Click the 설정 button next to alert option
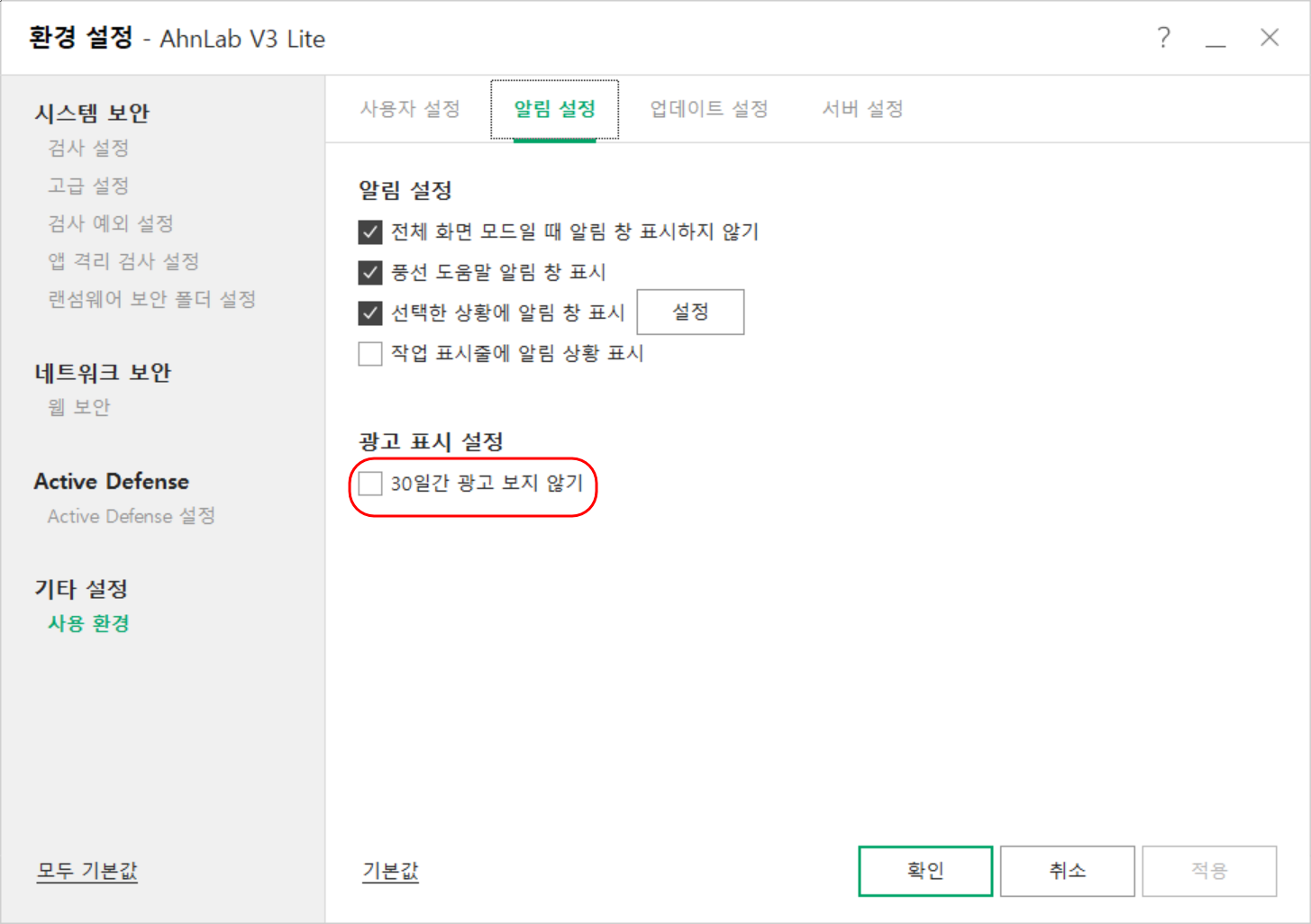 point(690,312)
